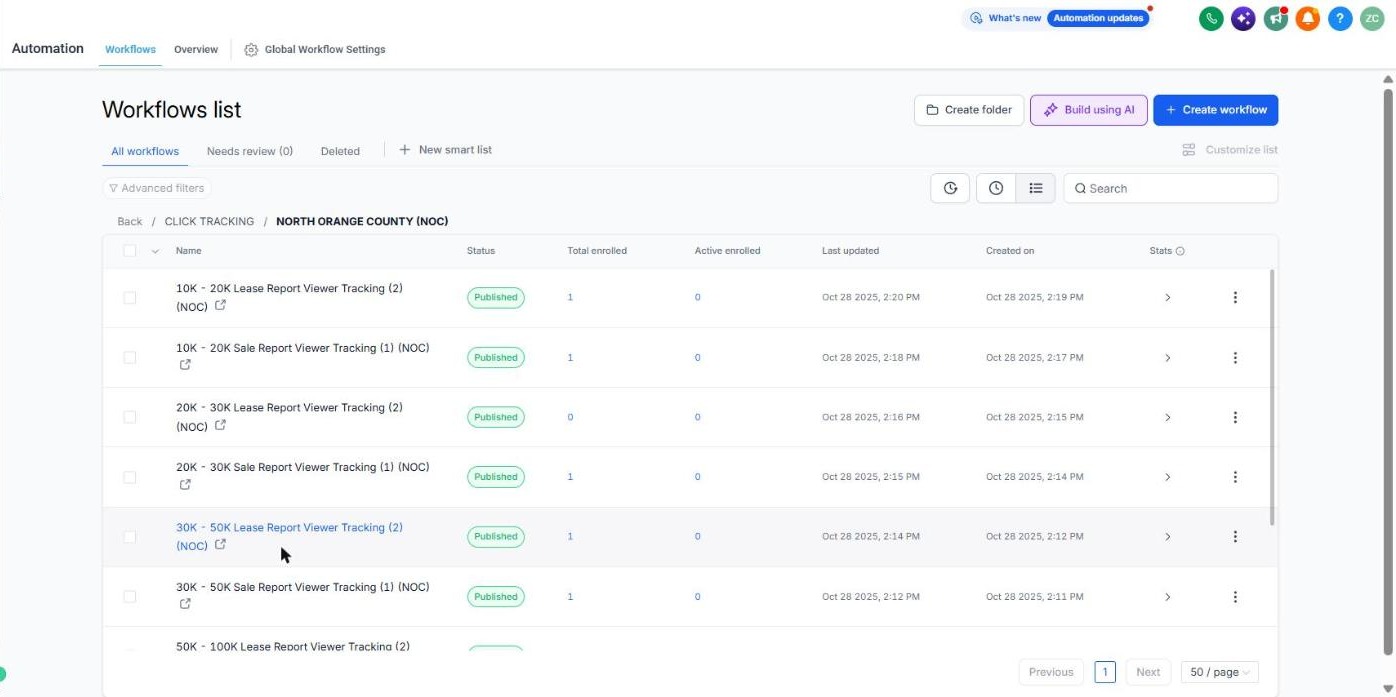
Task: Select the Deleted tab
Action: pos(340,151)
